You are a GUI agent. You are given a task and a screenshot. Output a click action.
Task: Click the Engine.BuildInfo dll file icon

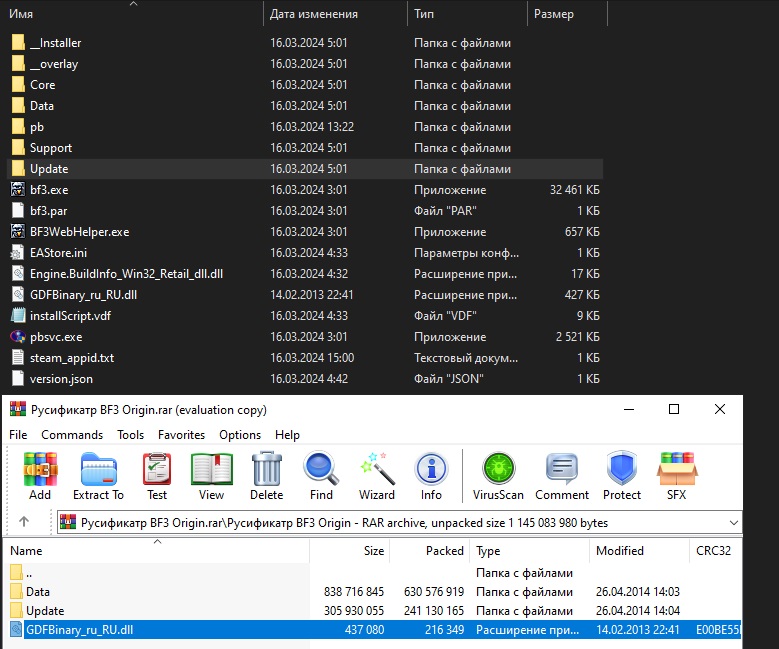coord(18,273)
